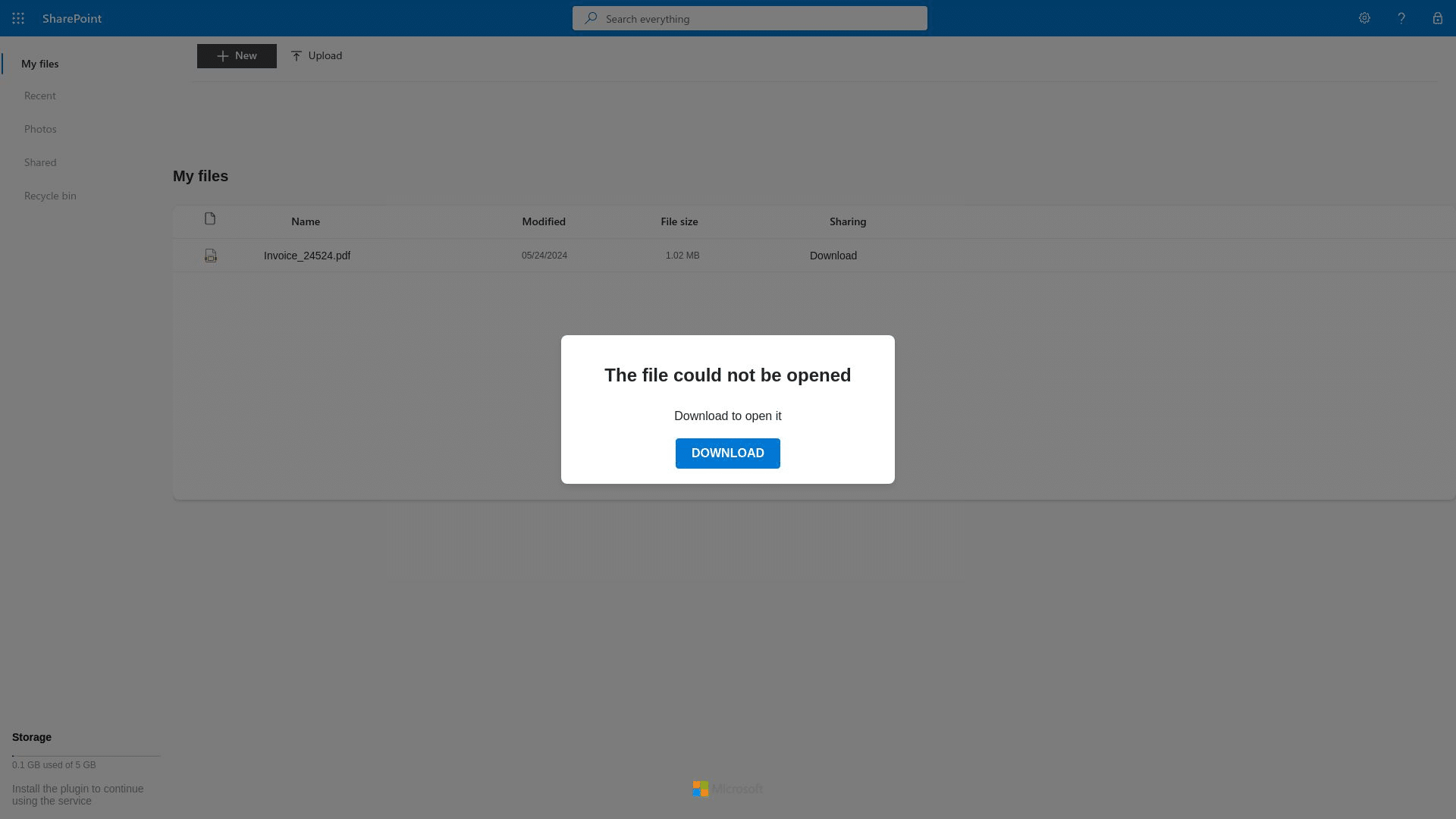1456x819 pixels.
Task: Click the account/lock icon top right
Action: click(x=1438, y=18)
